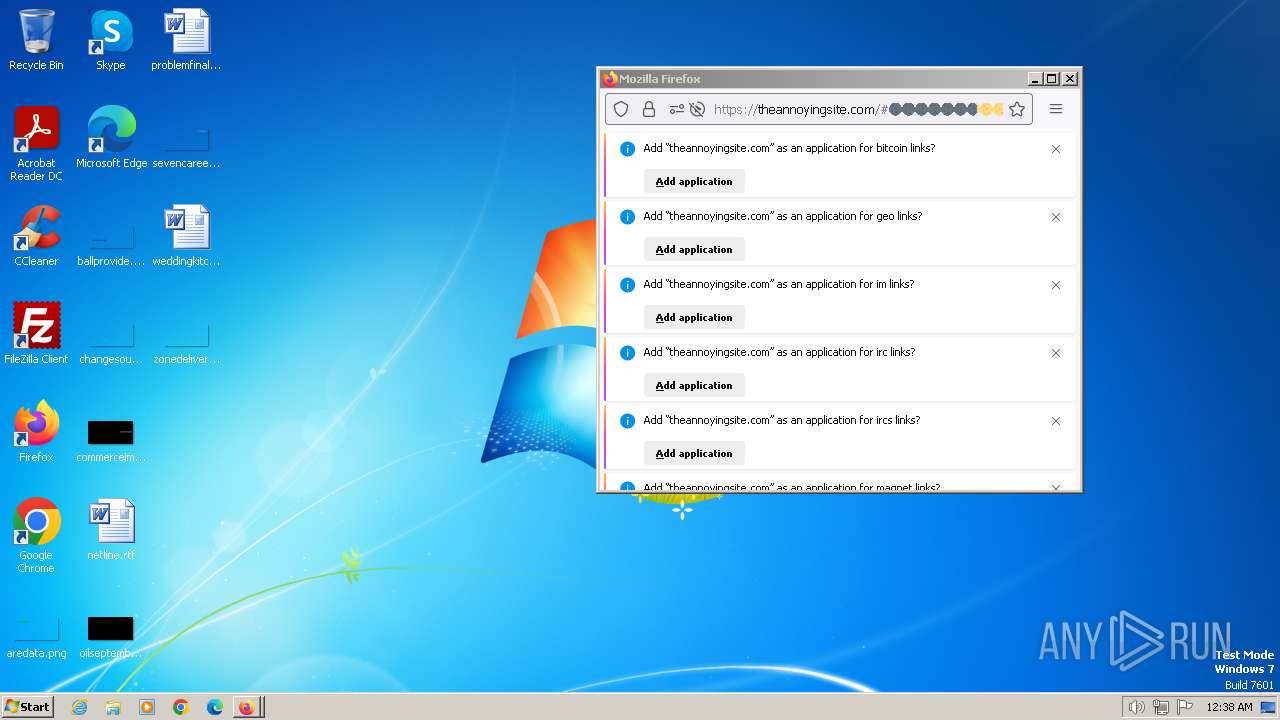Open File Explorer from taskbar

[113, 707]
